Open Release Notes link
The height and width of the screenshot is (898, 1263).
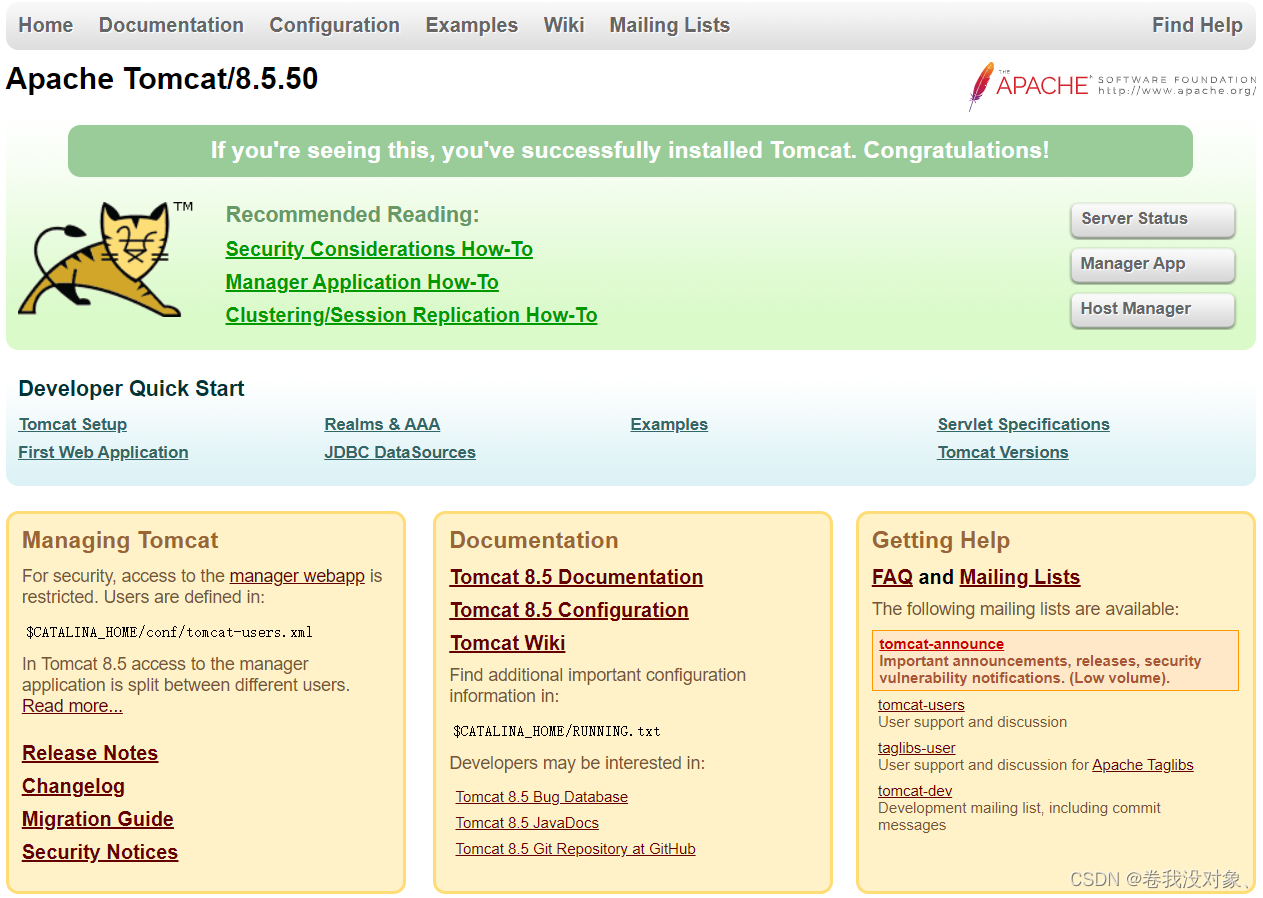coord(90,753)
